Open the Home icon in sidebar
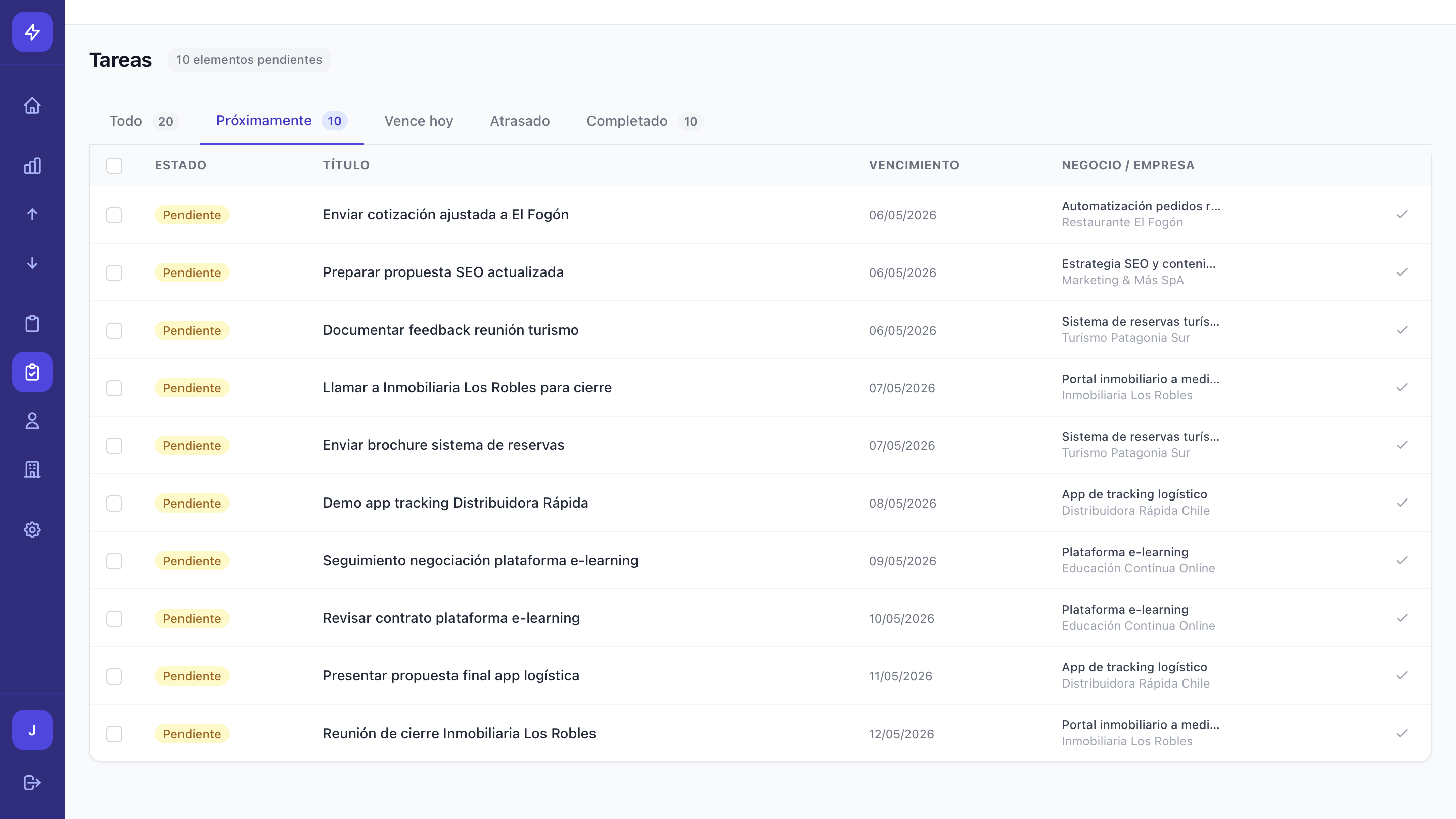 pyautogui.click(x=32, y=105)
